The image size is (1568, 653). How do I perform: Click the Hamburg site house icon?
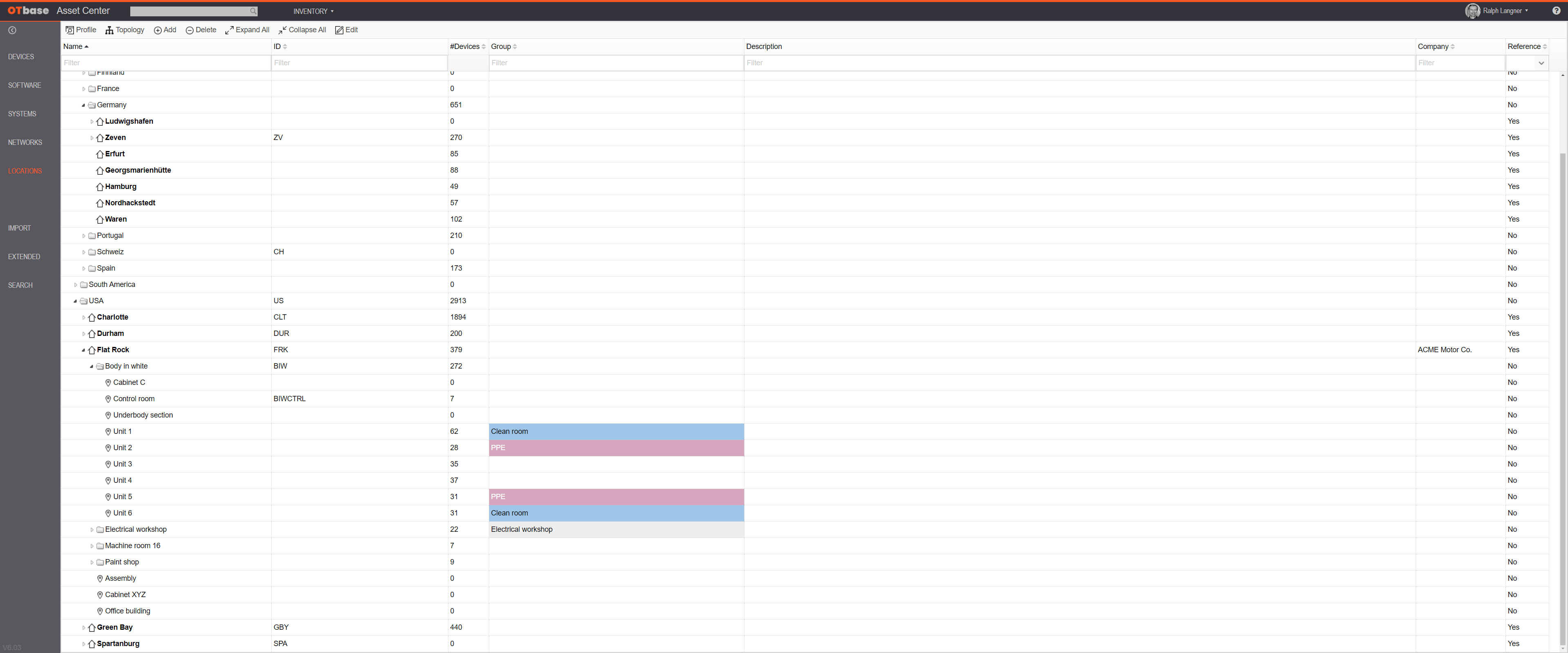(100, 187)
